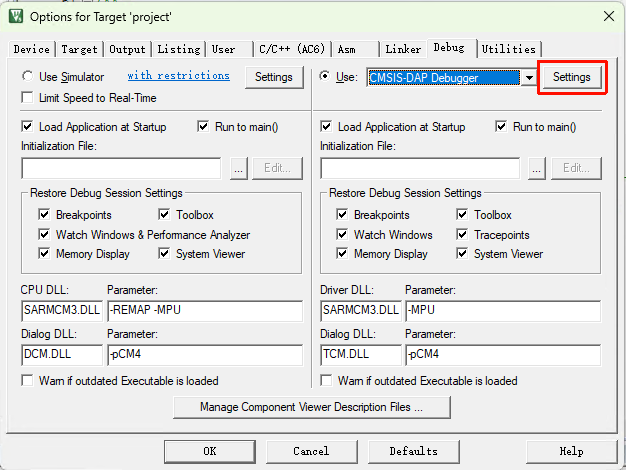Switch to the Target tab
Viewport: 626px width, 470px height.
(x=79, y=49)
